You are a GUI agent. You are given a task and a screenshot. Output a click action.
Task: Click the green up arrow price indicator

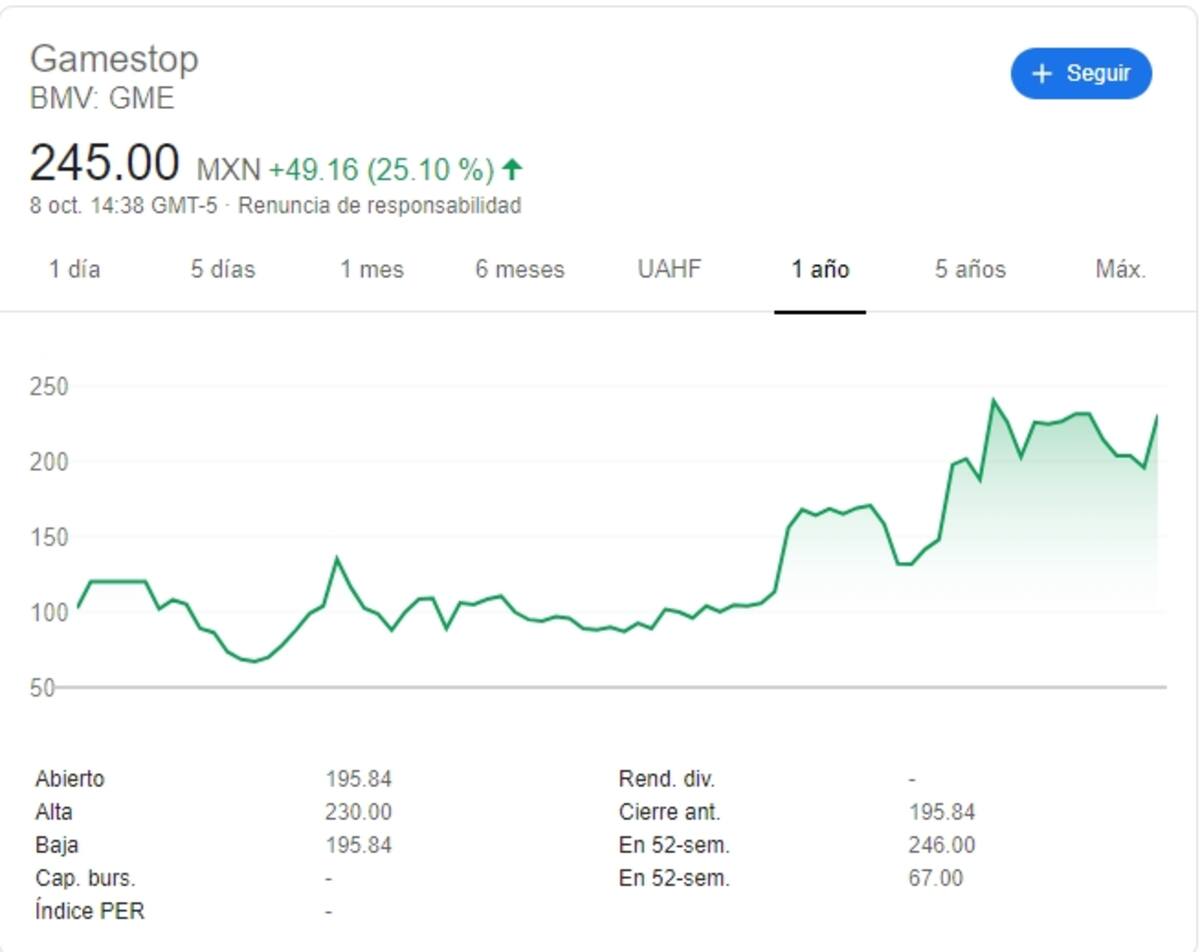512,170
